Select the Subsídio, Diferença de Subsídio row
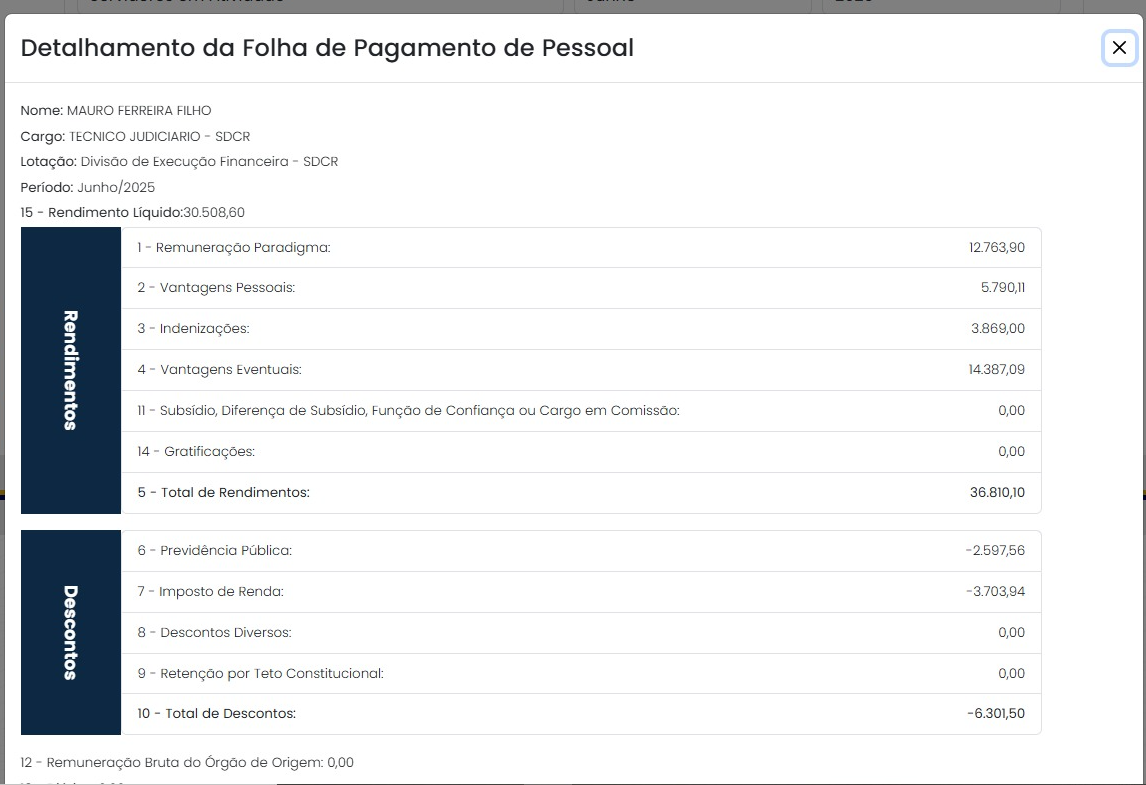This screenshot has width=1146, height=785. coord(580,411)
